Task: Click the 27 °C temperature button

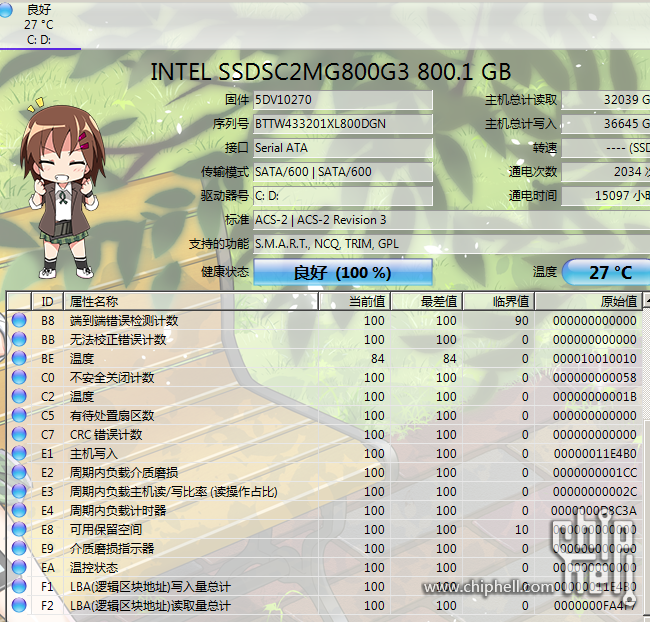Action: (606, 272)
